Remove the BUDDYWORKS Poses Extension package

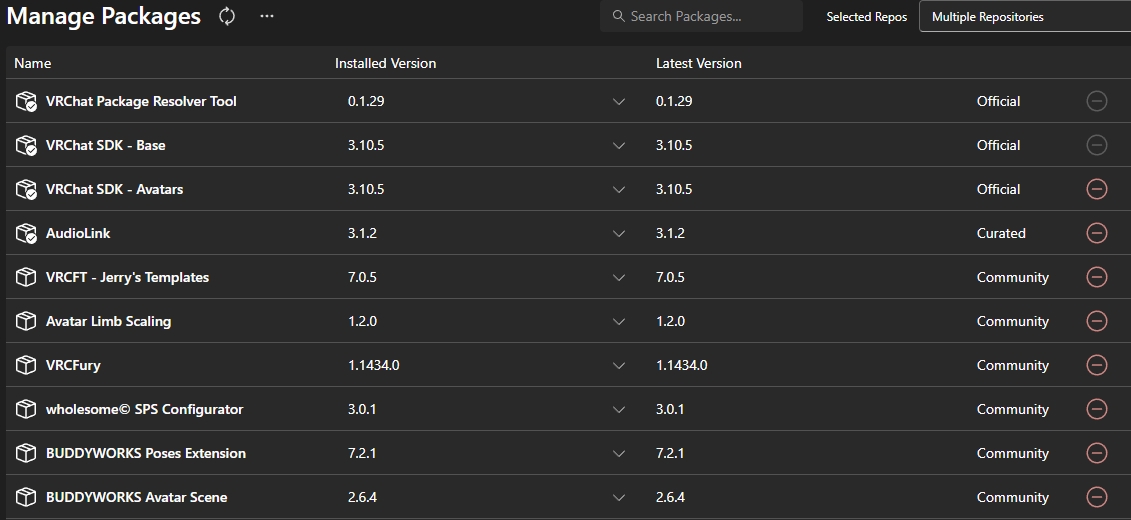coord(1096,453)
